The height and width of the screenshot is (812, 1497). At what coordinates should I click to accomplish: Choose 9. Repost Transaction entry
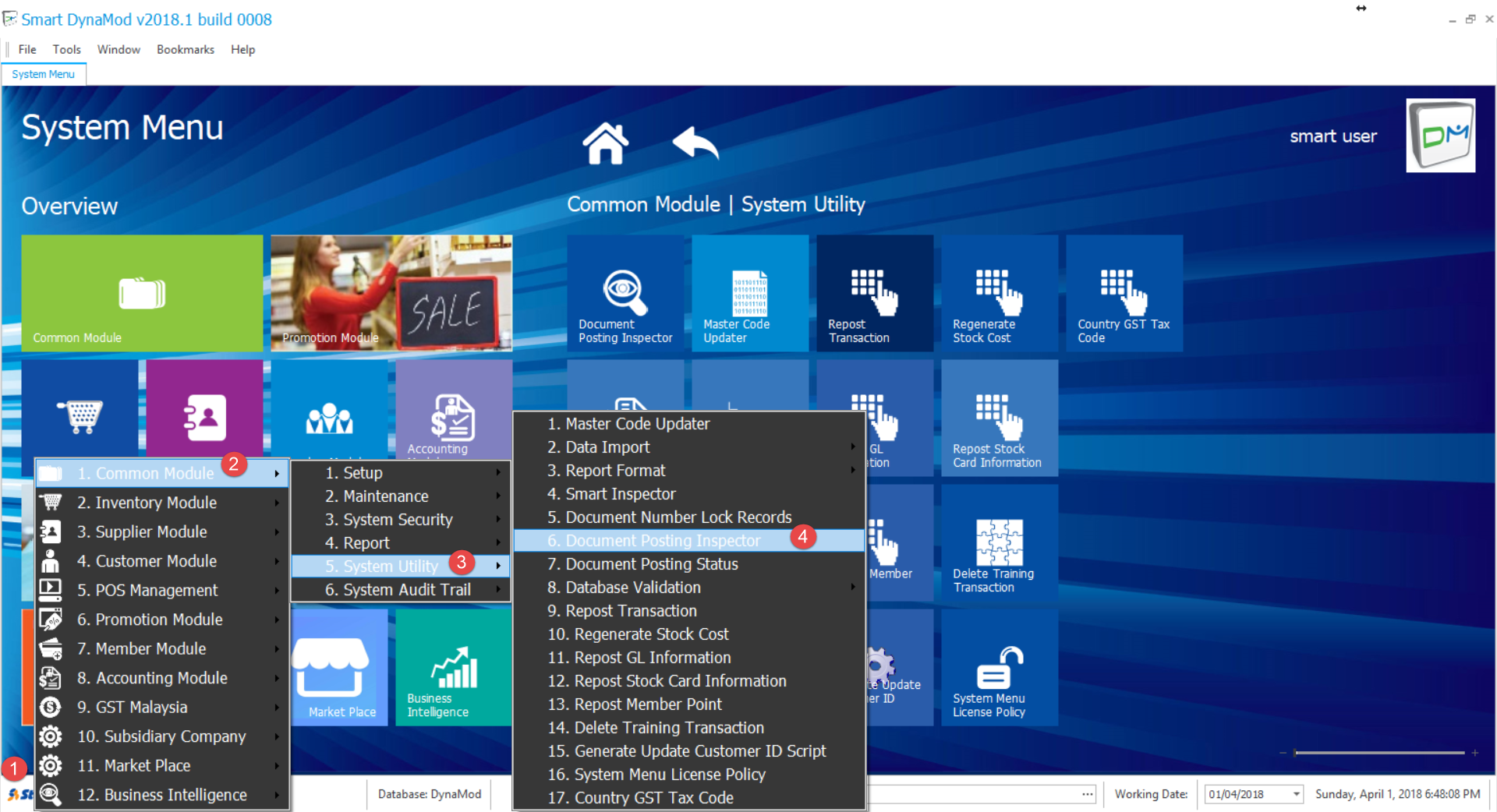click(x=689, y=611)
